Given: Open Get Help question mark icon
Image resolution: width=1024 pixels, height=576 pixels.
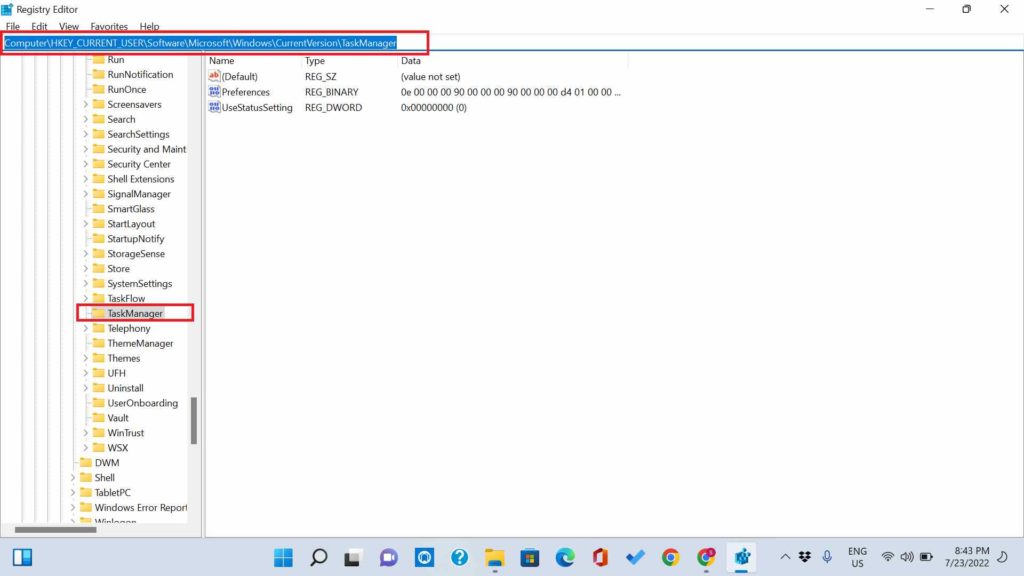Looking at the screenshot, I should [x=460, y=557].
